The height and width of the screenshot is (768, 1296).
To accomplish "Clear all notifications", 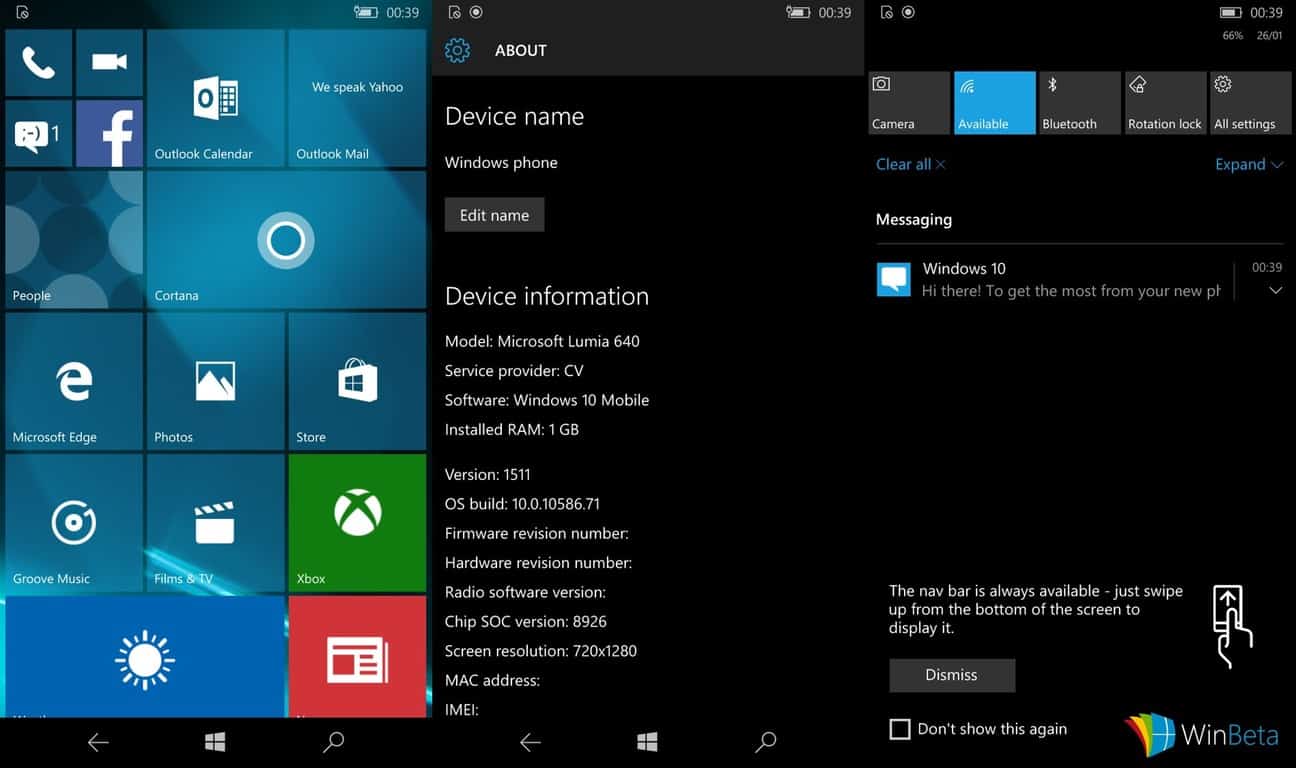I will pos(910,165).
